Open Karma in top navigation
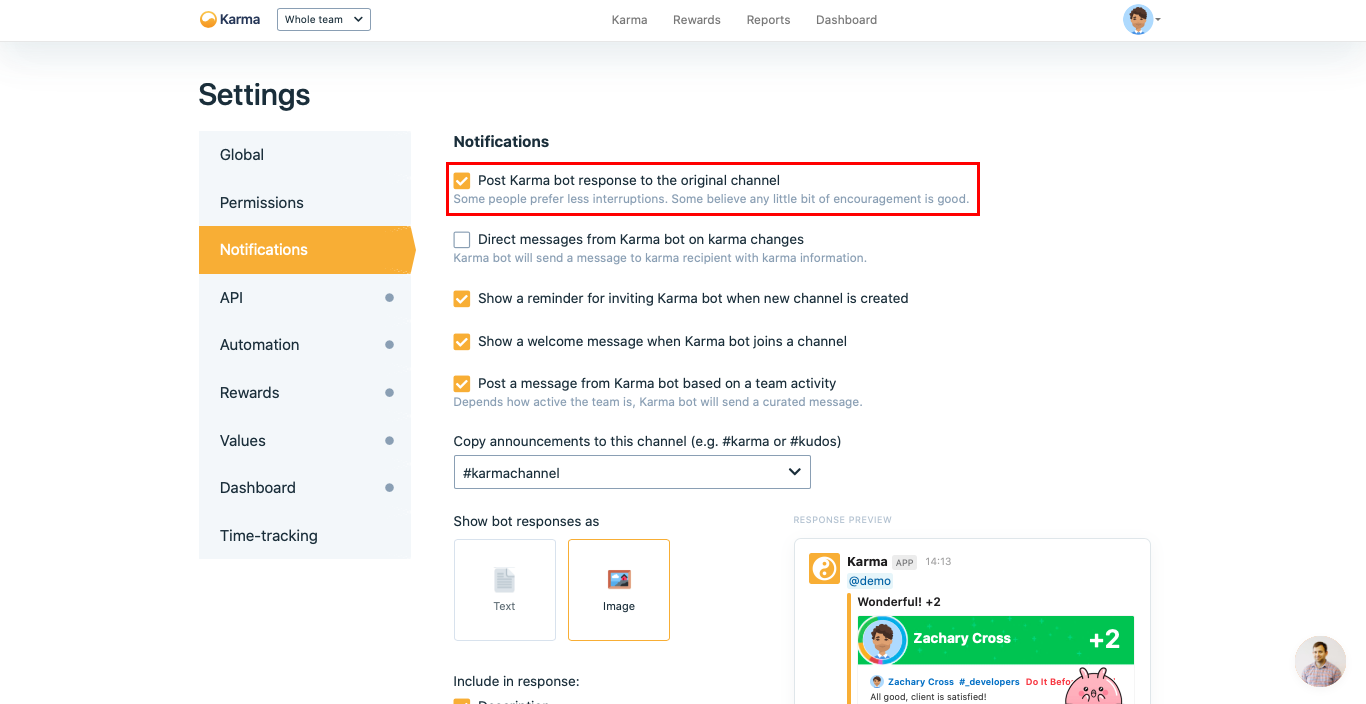Screen dimensions: 1366x704 [x=629, y=20]
